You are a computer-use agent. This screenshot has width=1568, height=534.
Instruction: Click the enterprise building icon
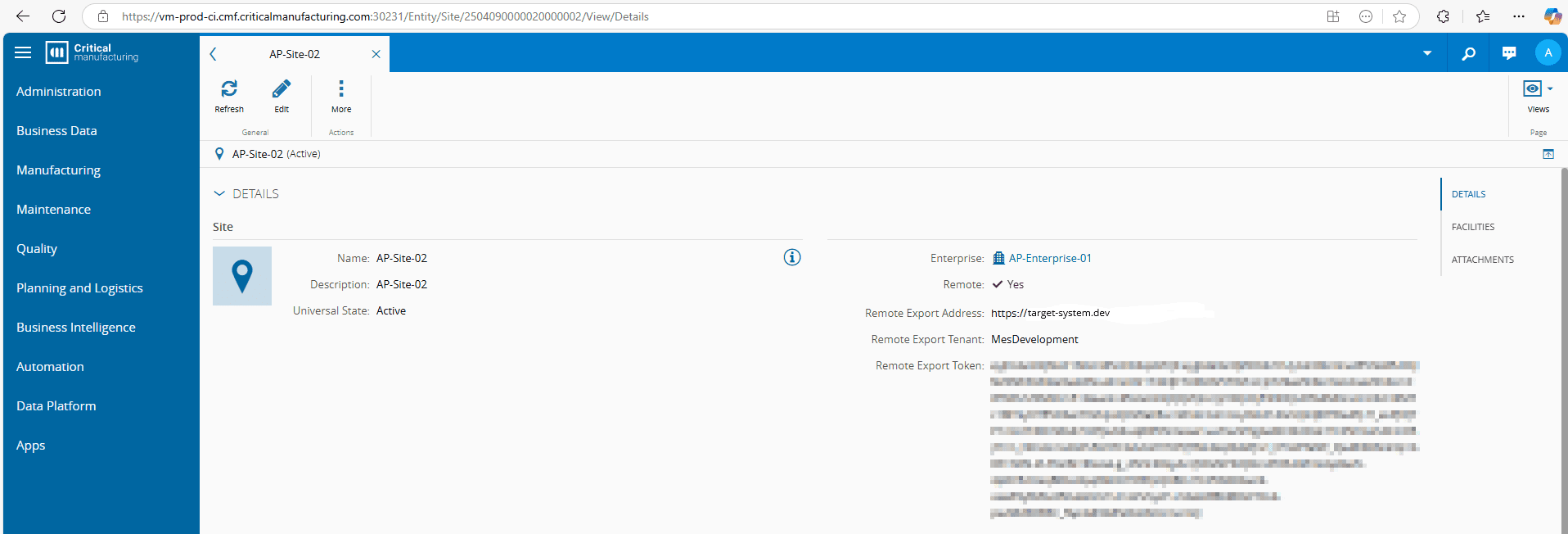coord(998,258)
